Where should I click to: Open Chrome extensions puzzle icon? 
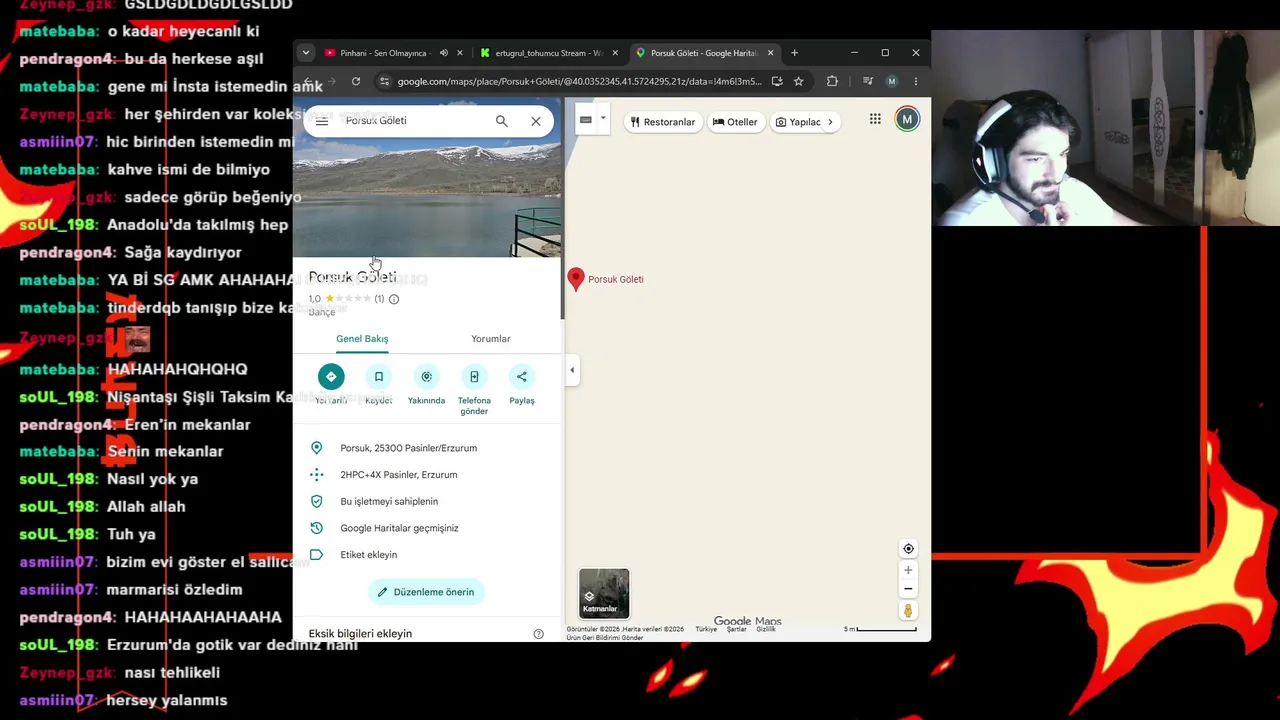pyautogui.click(x=832, y=82)
